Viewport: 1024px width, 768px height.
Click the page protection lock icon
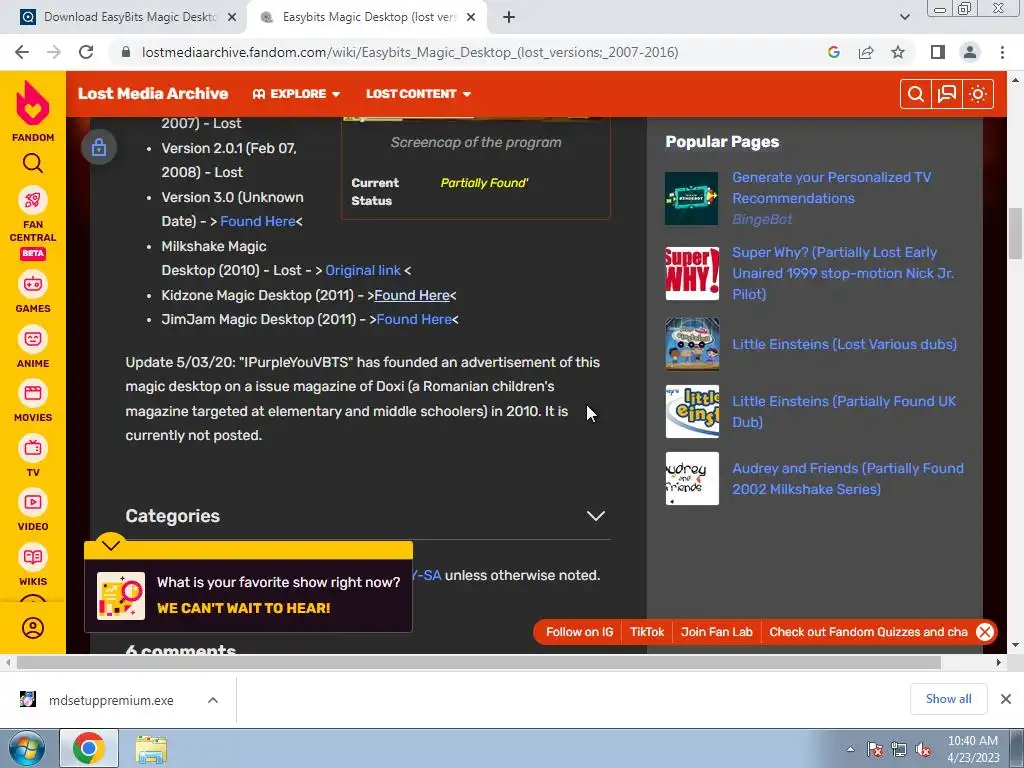tap(99, 147)
